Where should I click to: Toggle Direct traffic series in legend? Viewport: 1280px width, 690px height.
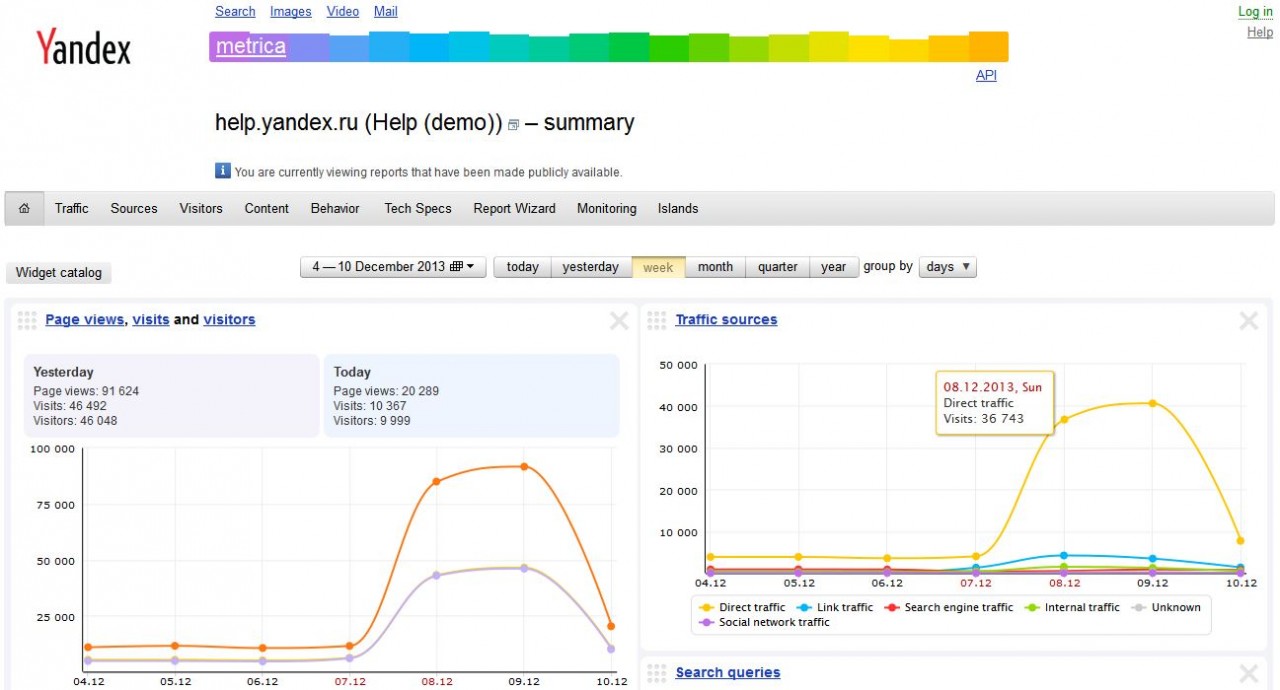click(743, 607)
